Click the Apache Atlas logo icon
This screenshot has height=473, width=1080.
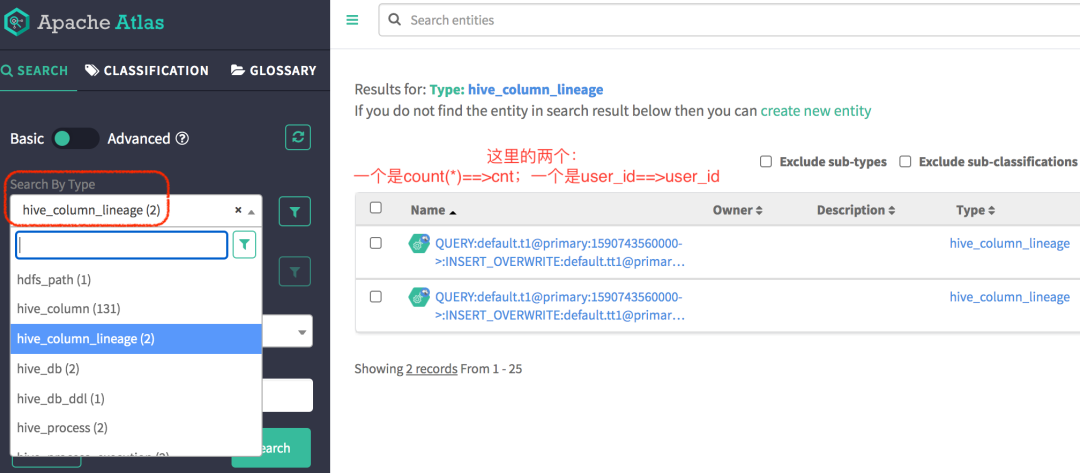[15, 22]
